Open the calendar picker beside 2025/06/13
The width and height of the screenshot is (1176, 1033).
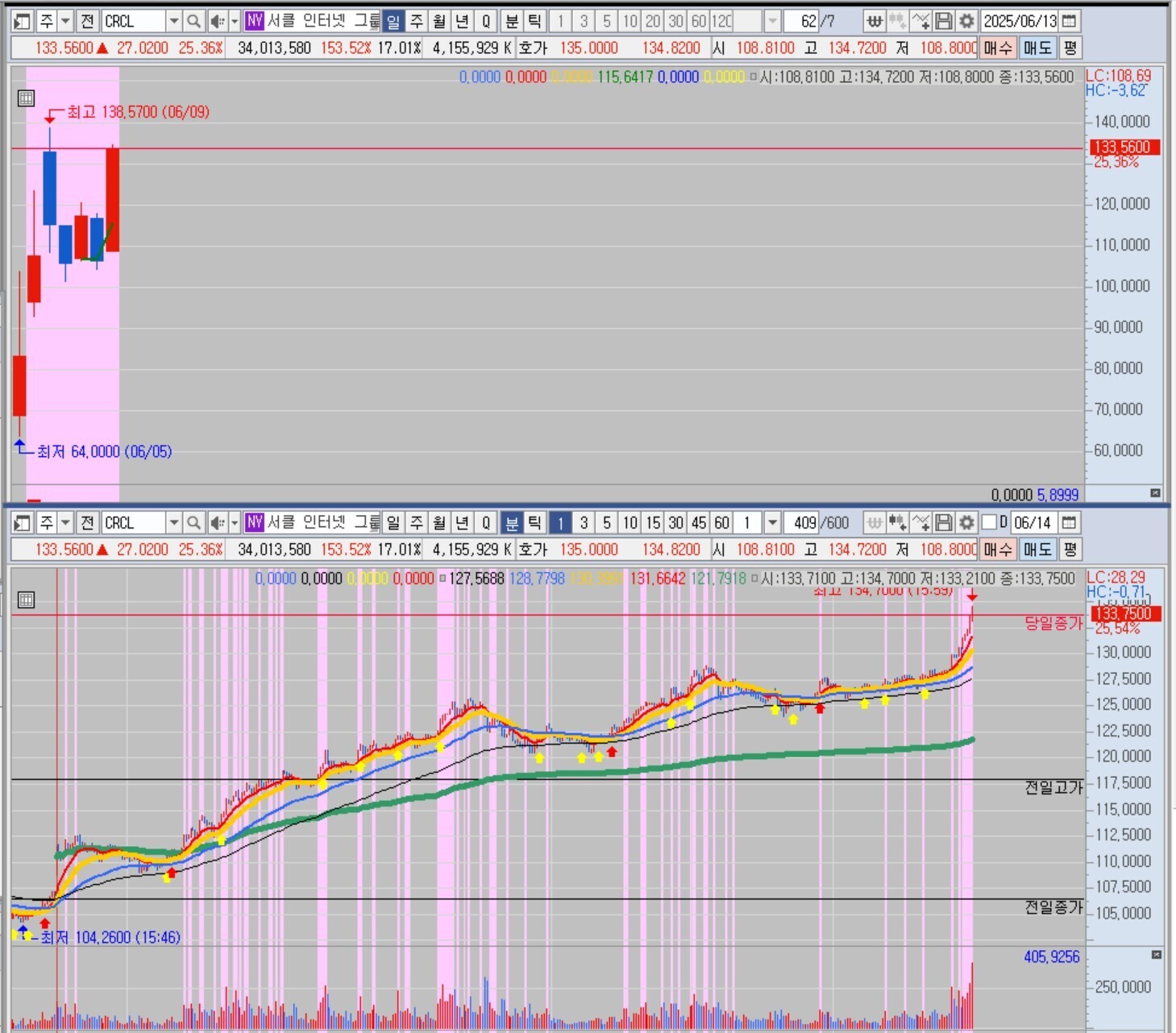[1070, 21]
